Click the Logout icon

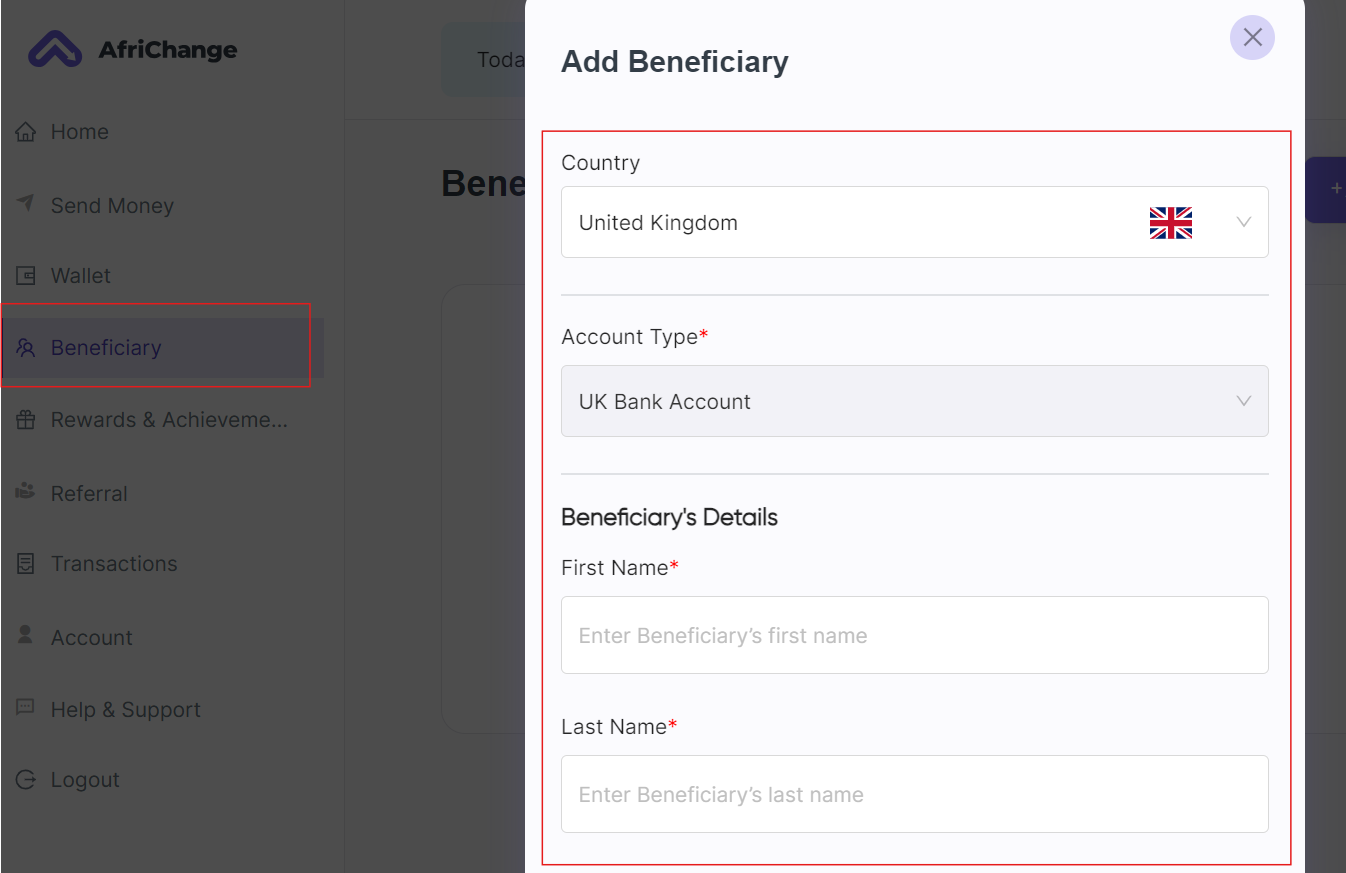(25, 779)
